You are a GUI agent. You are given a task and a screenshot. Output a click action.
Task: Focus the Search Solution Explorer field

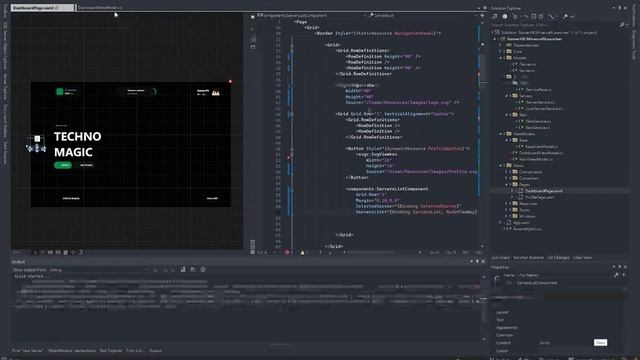[555, 25]
